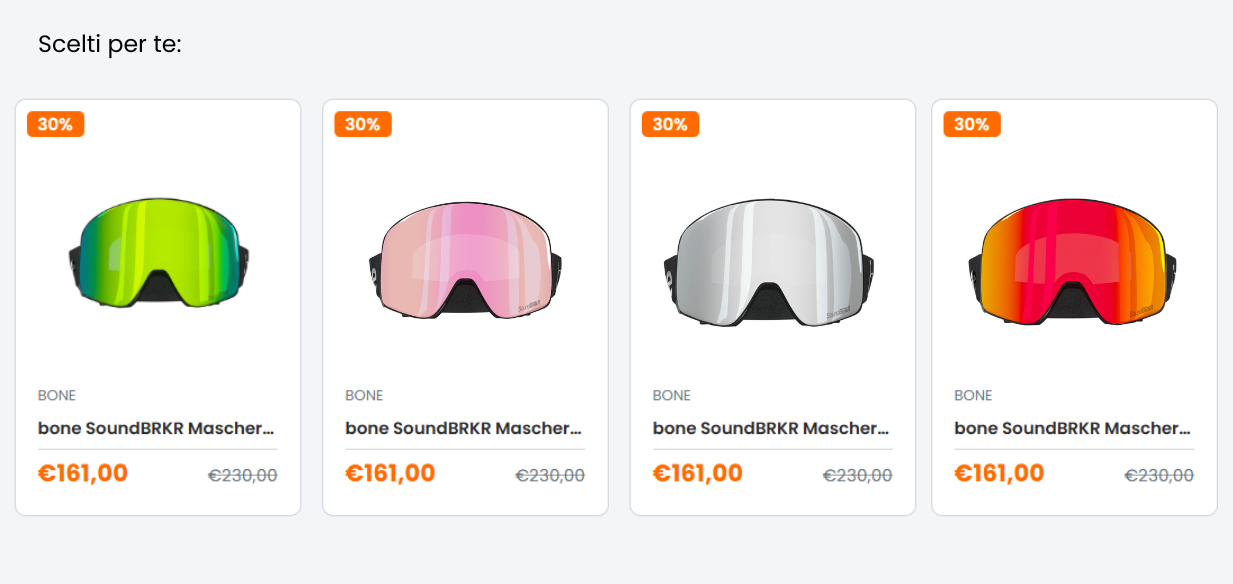The height and width of the screenshot is (584, 1233).
Task: Click BONE brand label on pink goggle card
Action: pos(364,395)
